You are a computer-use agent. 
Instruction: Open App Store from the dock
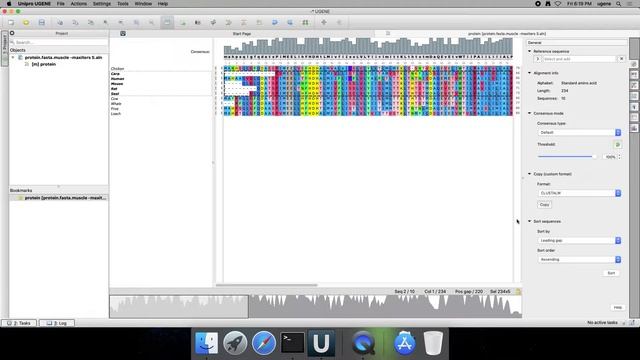(404, 343)
